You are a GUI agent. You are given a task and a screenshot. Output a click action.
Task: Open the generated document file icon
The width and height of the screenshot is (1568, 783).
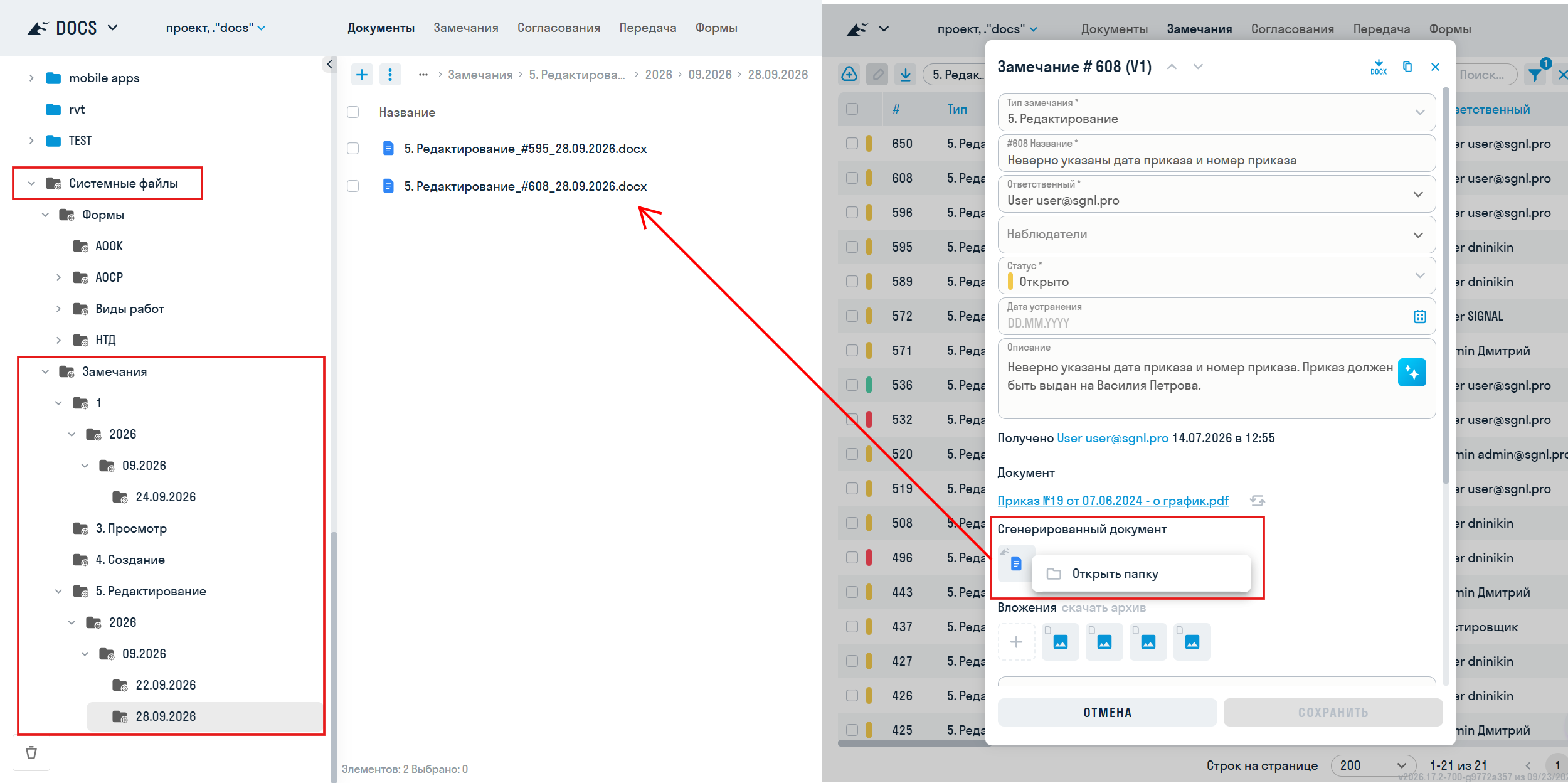(1015, 563)
